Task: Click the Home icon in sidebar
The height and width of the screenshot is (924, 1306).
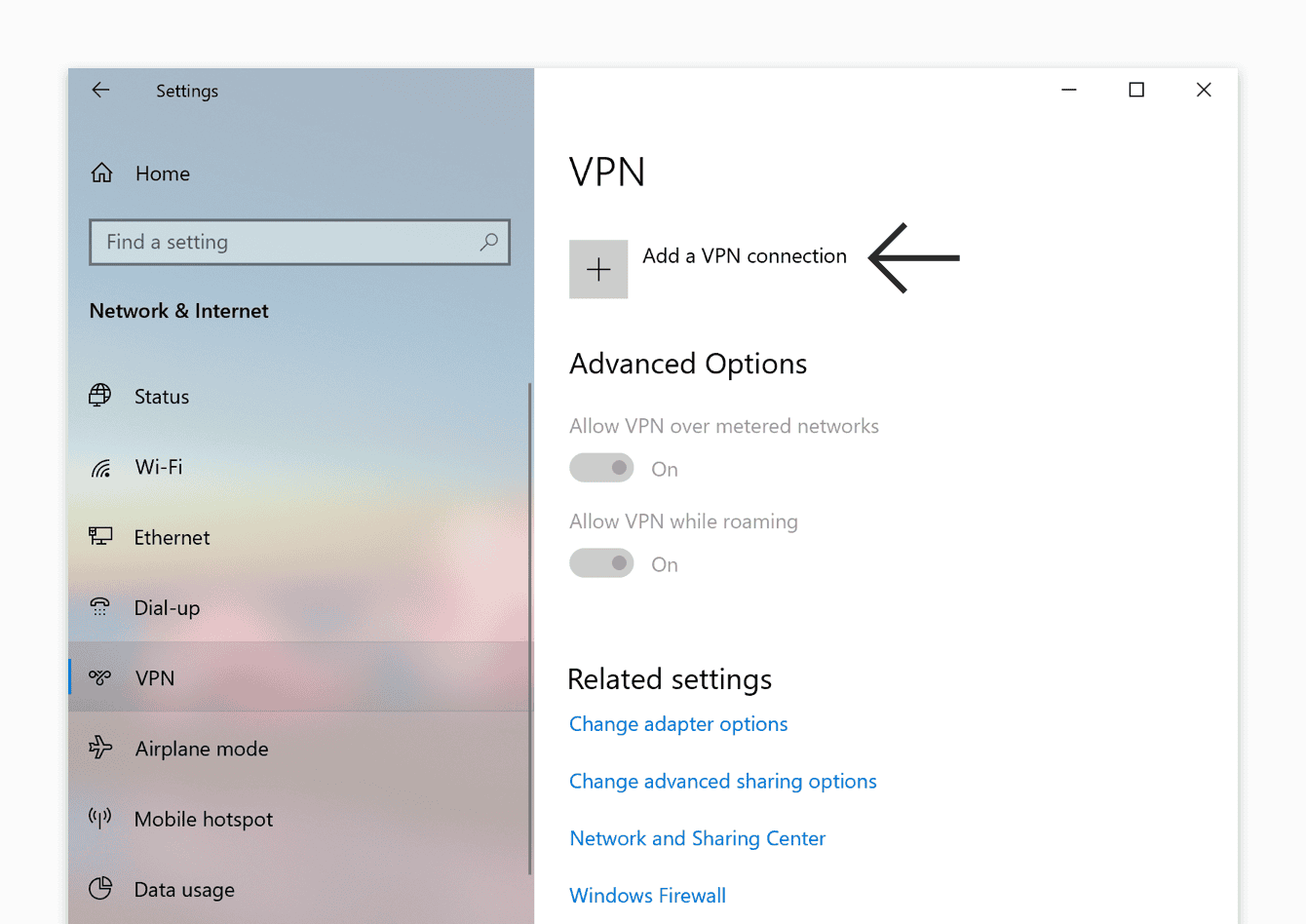Action: pos(101,172)
